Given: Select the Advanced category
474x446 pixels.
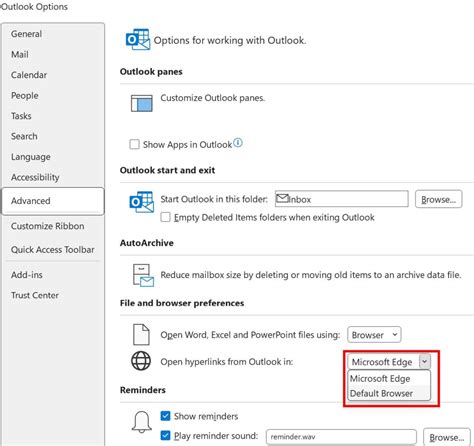Looking at the screenshot, I should 53,201.
